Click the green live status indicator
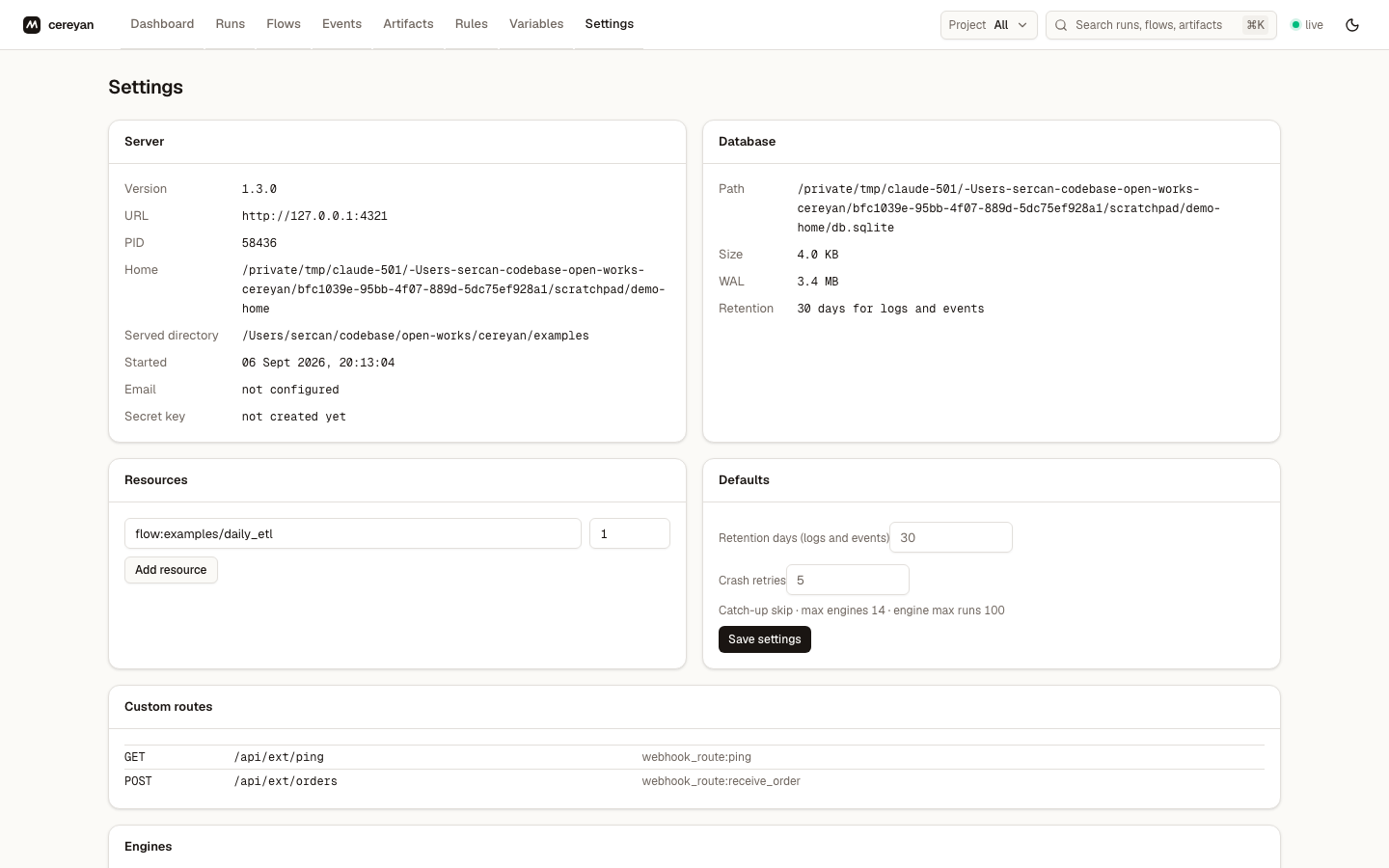1389x868 pixels. [x=1296, y=25]
